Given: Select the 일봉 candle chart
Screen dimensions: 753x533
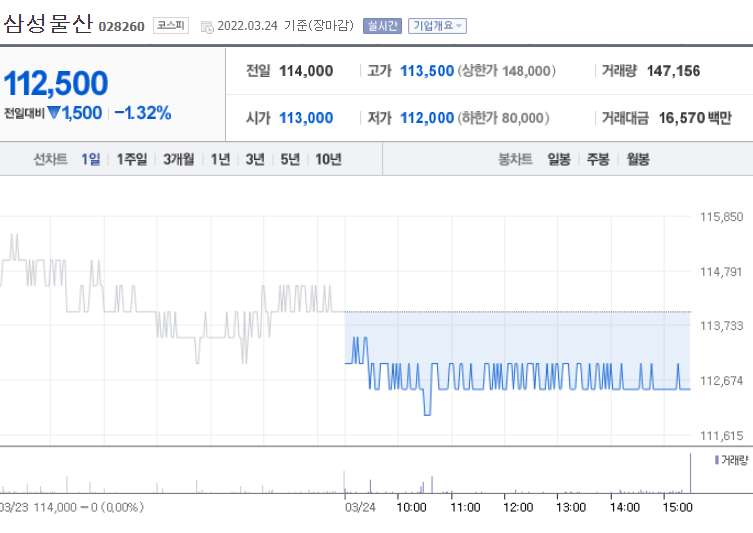Looking at the screenshot, I should pyautogui.click(x=559, y=159).
